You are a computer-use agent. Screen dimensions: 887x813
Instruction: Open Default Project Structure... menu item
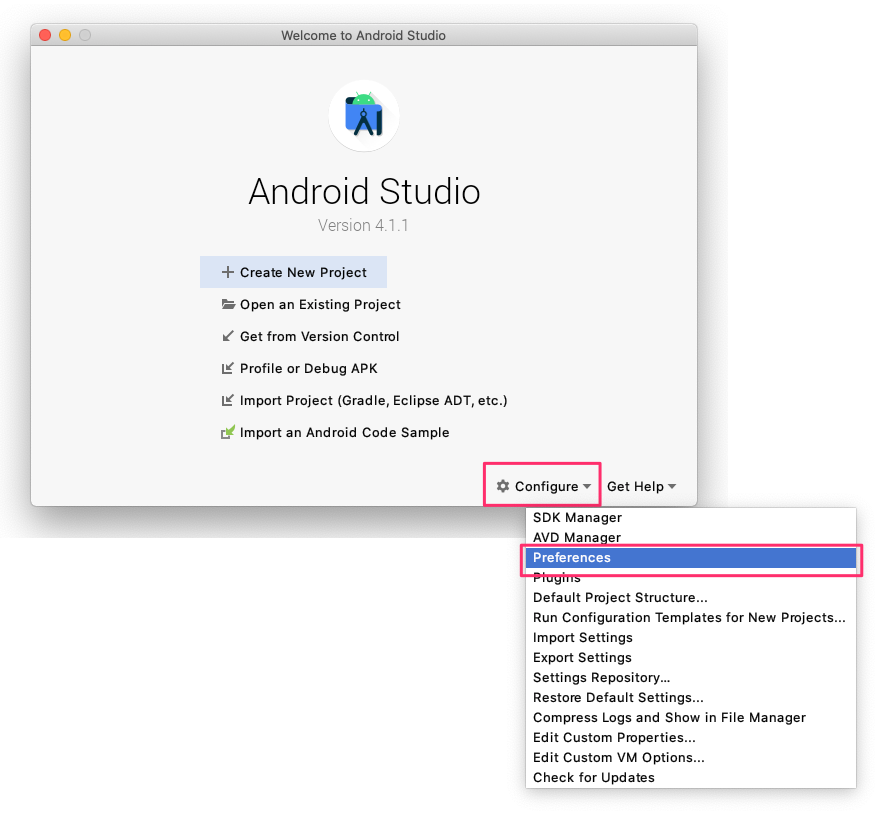coord(691,597)
